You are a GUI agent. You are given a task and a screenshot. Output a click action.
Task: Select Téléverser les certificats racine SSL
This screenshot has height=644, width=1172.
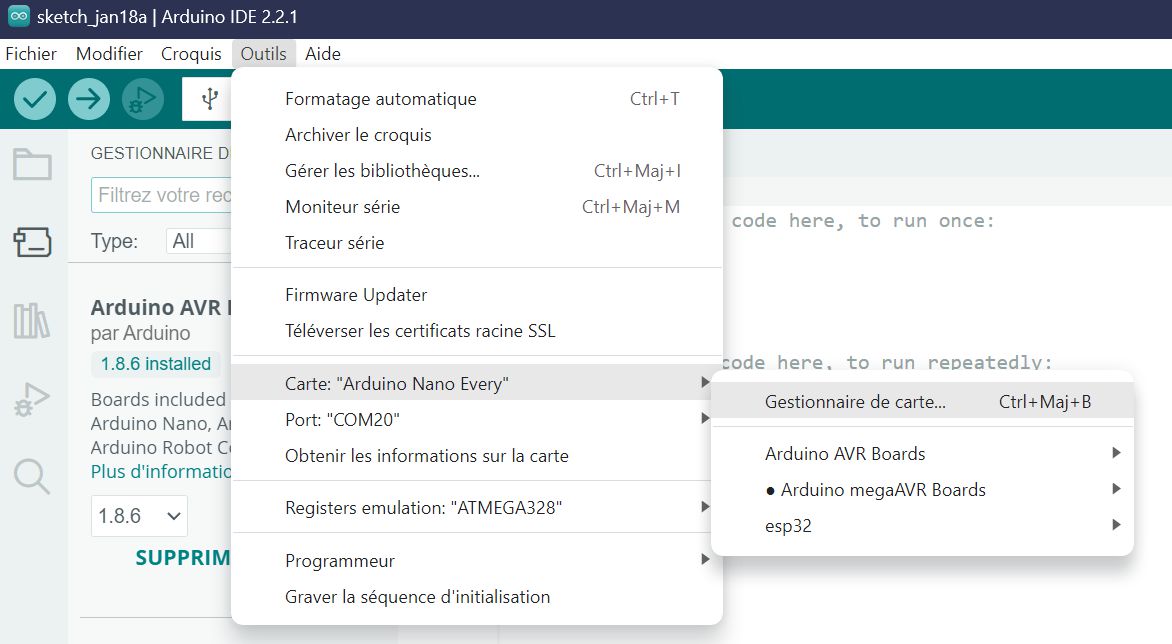click(x=477, y=331)
